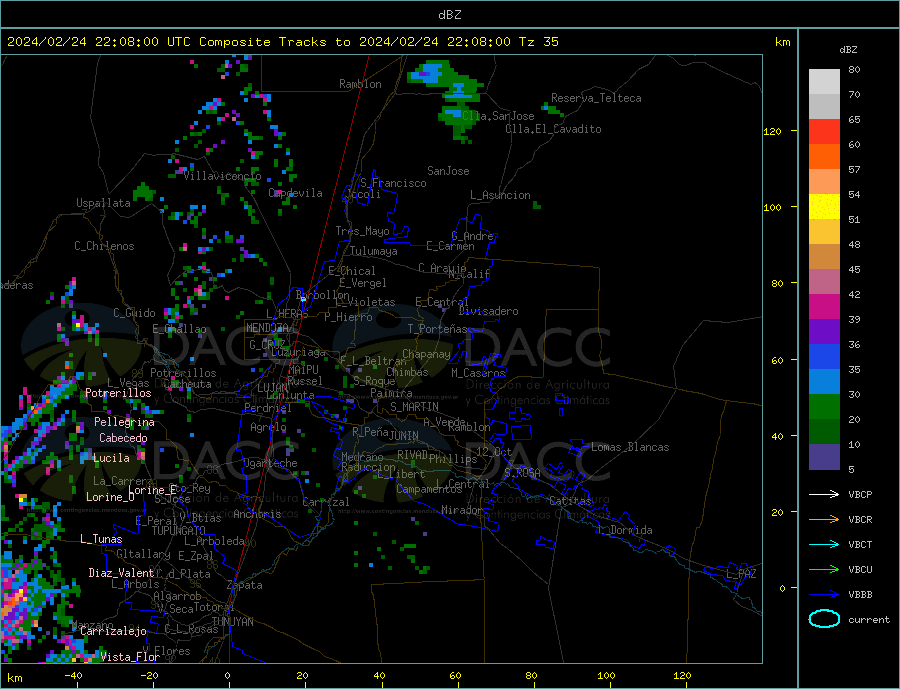Image resolution: width=900 pixels, height=689 pixels.
Task: Click the SanJose label
Action: (448, 171)
